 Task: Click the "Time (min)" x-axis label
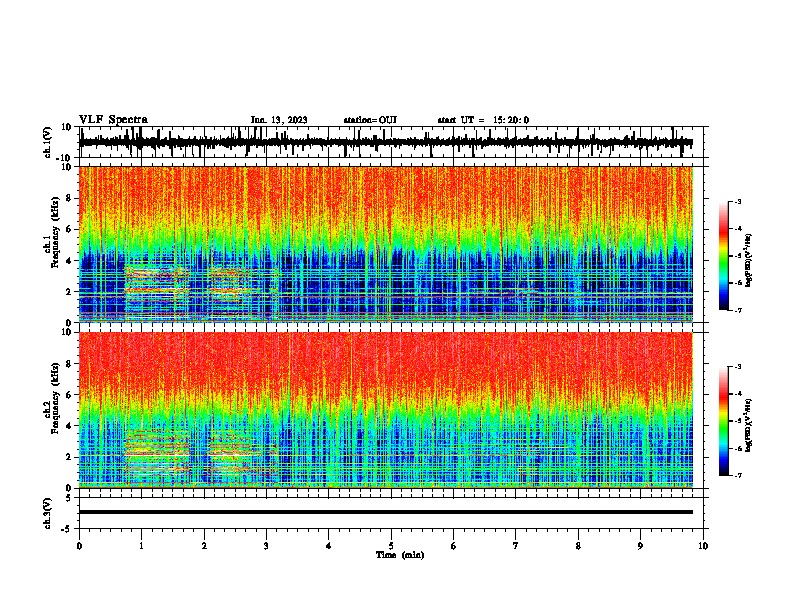(x=400, y=555)
